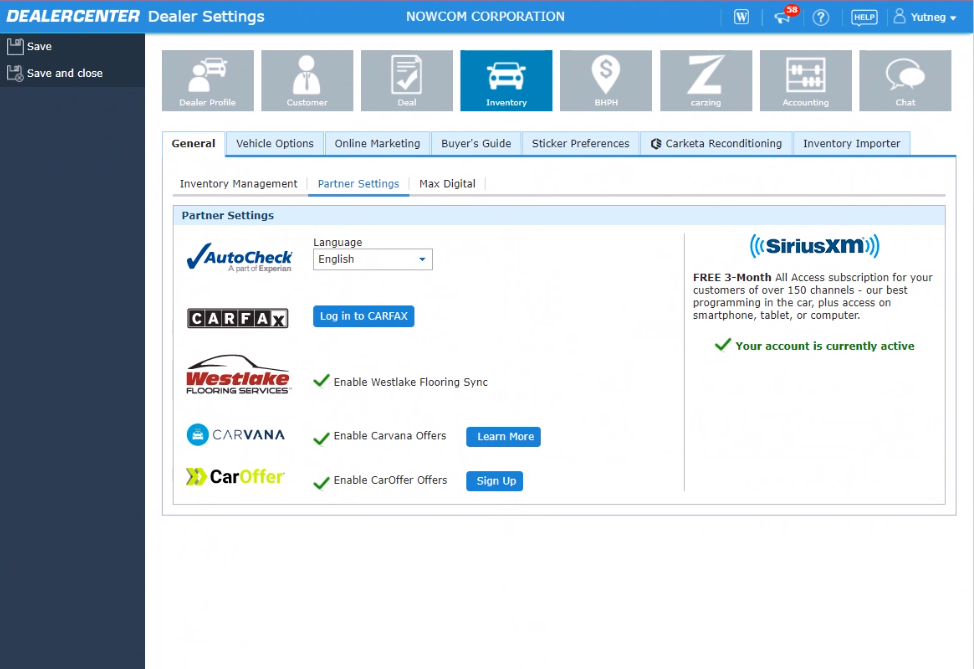Open the Dealer Profile settings tile
This screenshot has width=974, height=669.
[x=207, y=81]
